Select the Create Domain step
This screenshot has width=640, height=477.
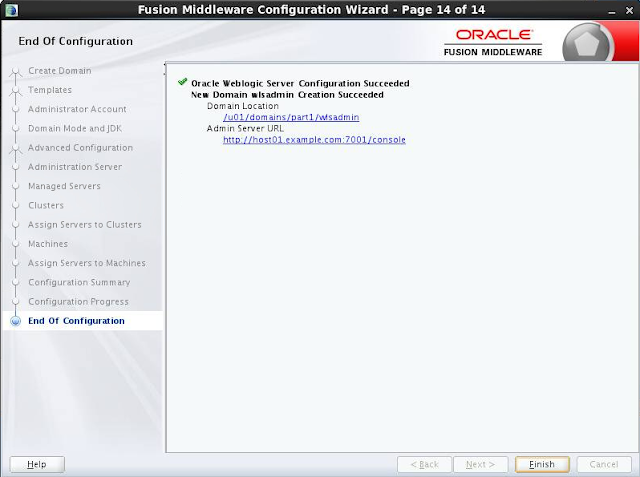(60, 71)
